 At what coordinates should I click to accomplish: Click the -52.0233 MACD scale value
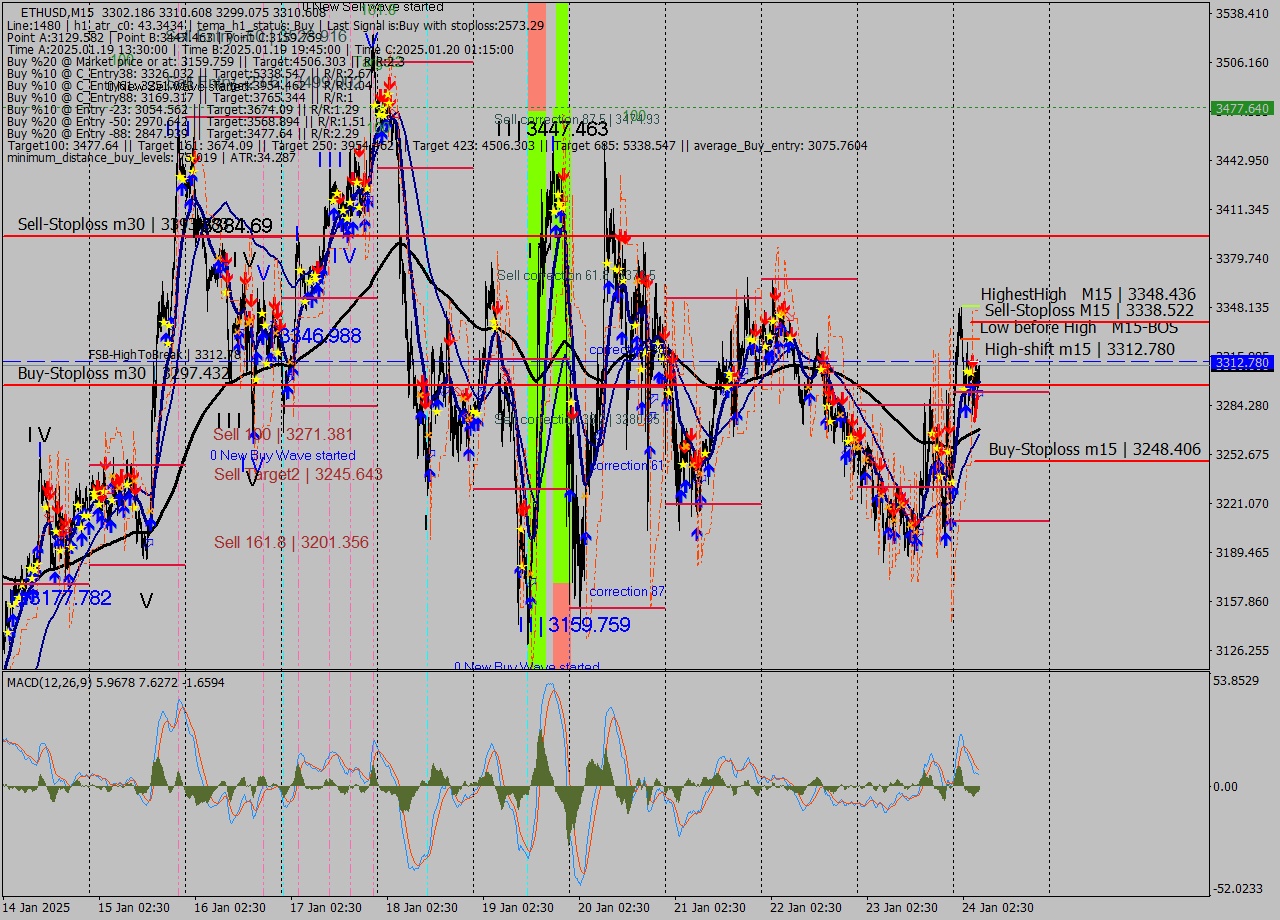1238,888
